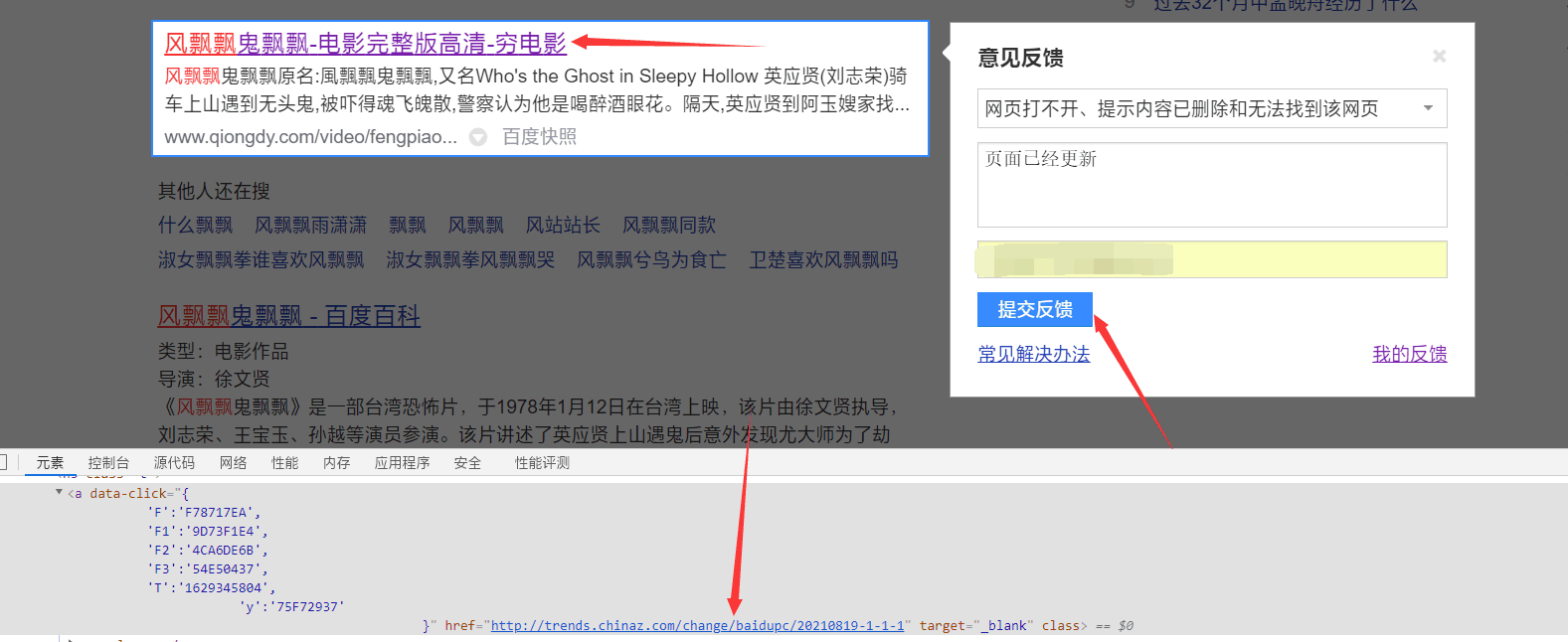
Task: Select the 'F3':'54E50437' attribute line
Action: (x=208, y=569)
